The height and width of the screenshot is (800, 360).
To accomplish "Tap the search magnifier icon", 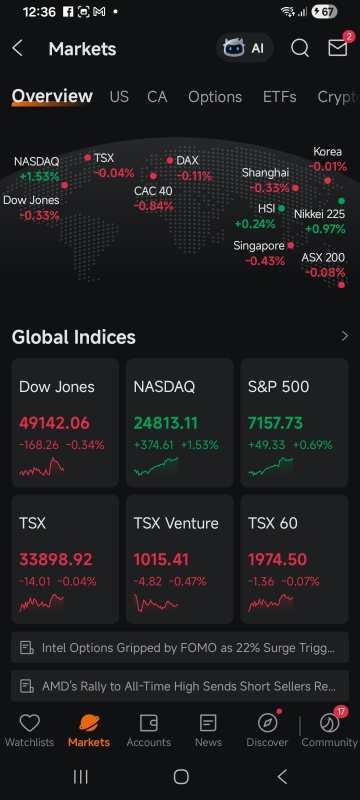I will click(x=300, y=48).
